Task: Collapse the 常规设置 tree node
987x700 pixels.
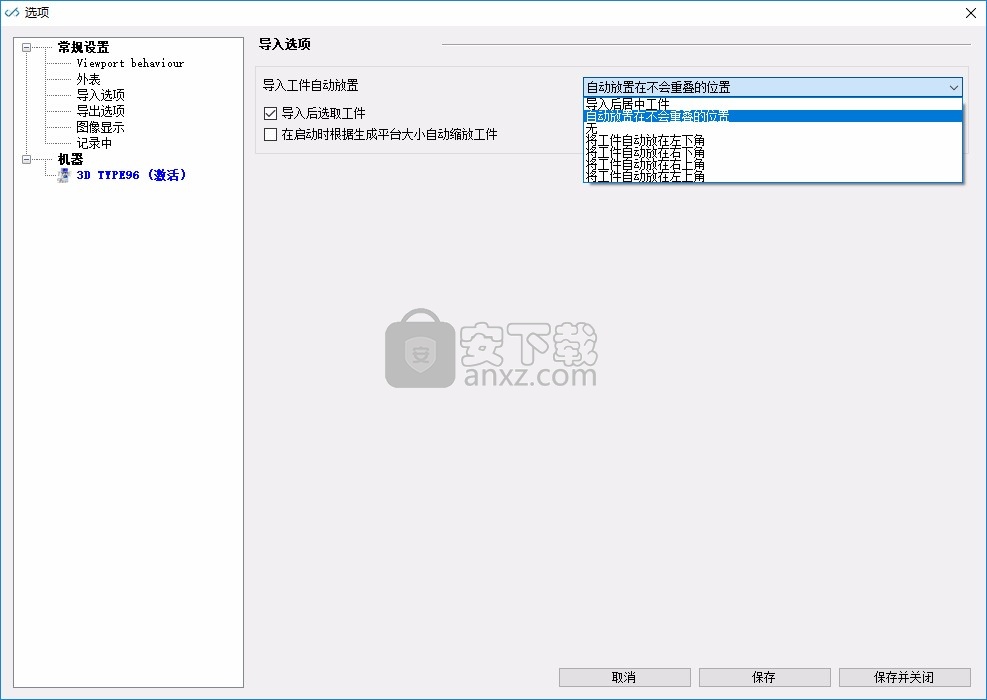Action: 26,47
